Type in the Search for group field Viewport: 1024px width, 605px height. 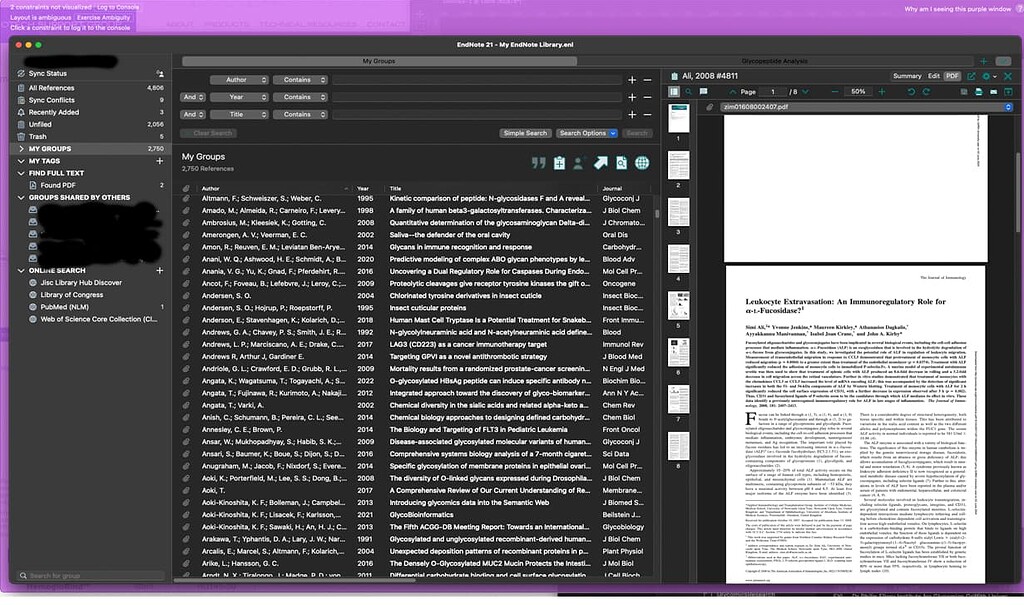click(x=90, y=576)
